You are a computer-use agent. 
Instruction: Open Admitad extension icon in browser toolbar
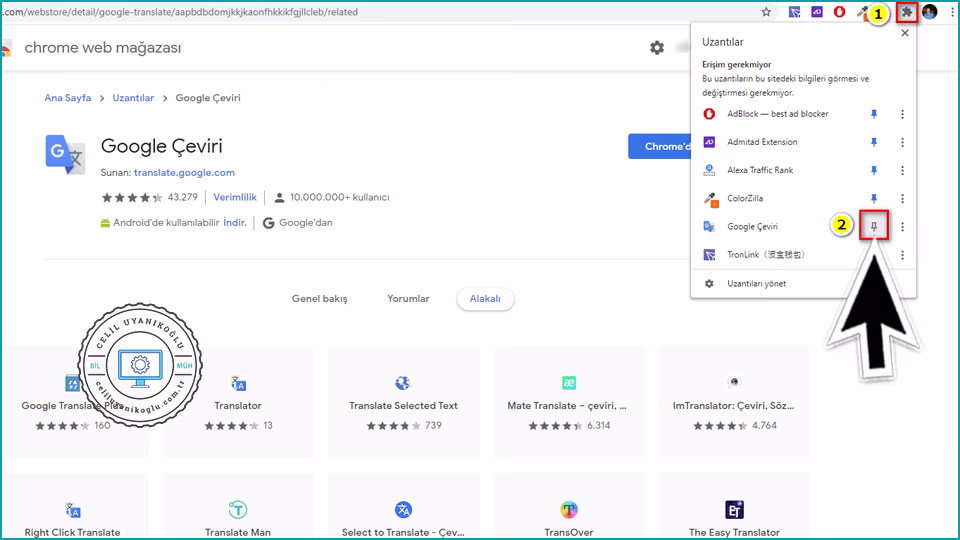tap(817, 12)
